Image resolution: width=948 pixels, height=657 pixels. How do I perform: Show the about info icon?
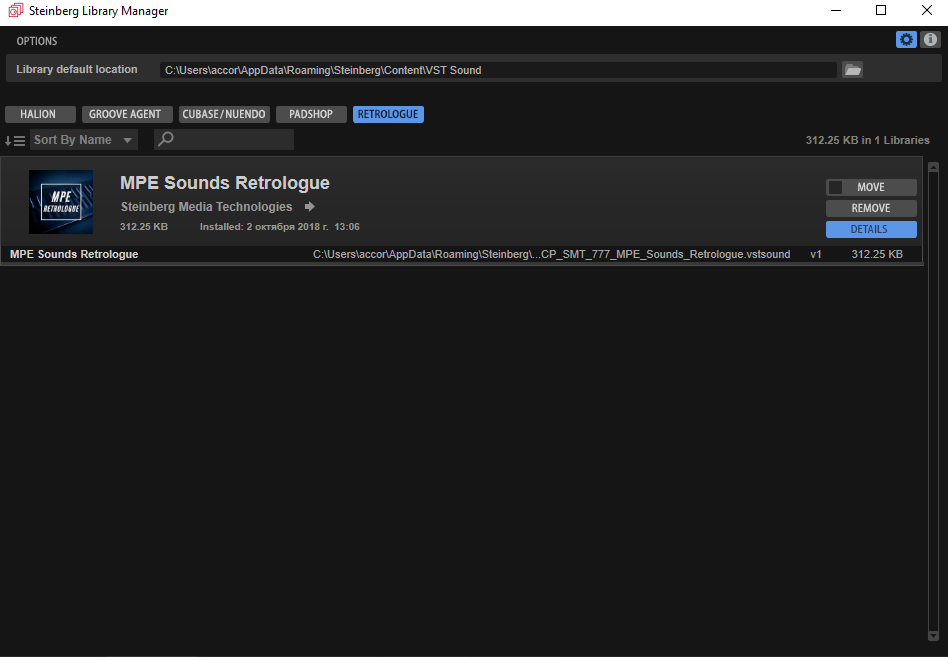930,40
